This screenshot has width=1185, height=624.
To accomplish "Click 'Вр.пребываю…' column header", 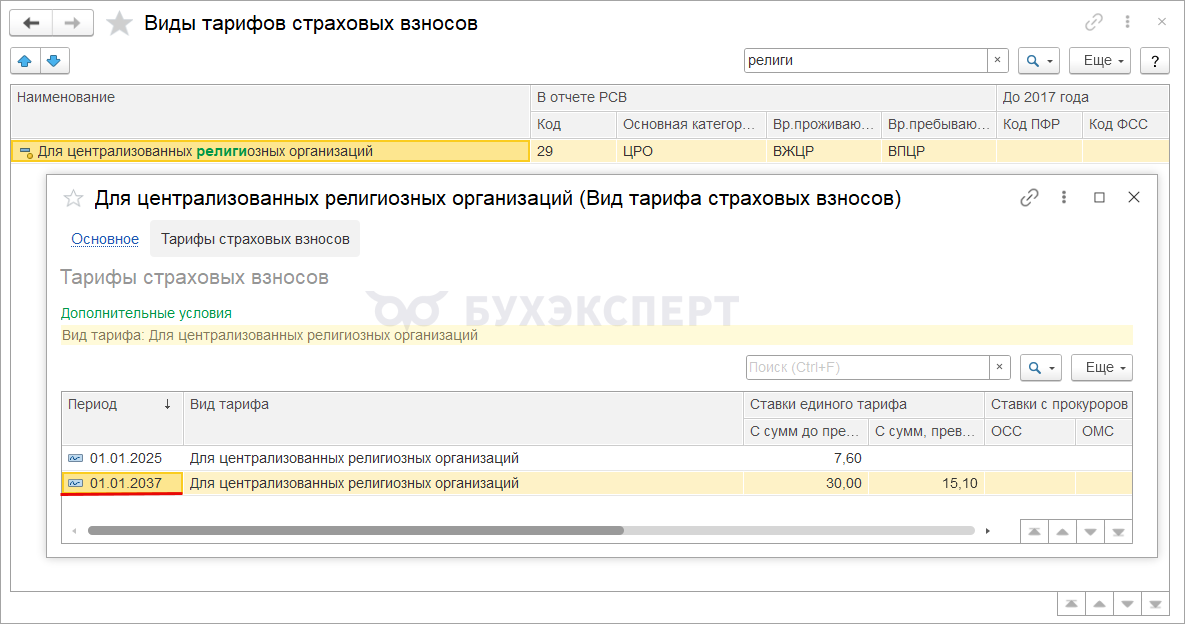I will (939, 124).
